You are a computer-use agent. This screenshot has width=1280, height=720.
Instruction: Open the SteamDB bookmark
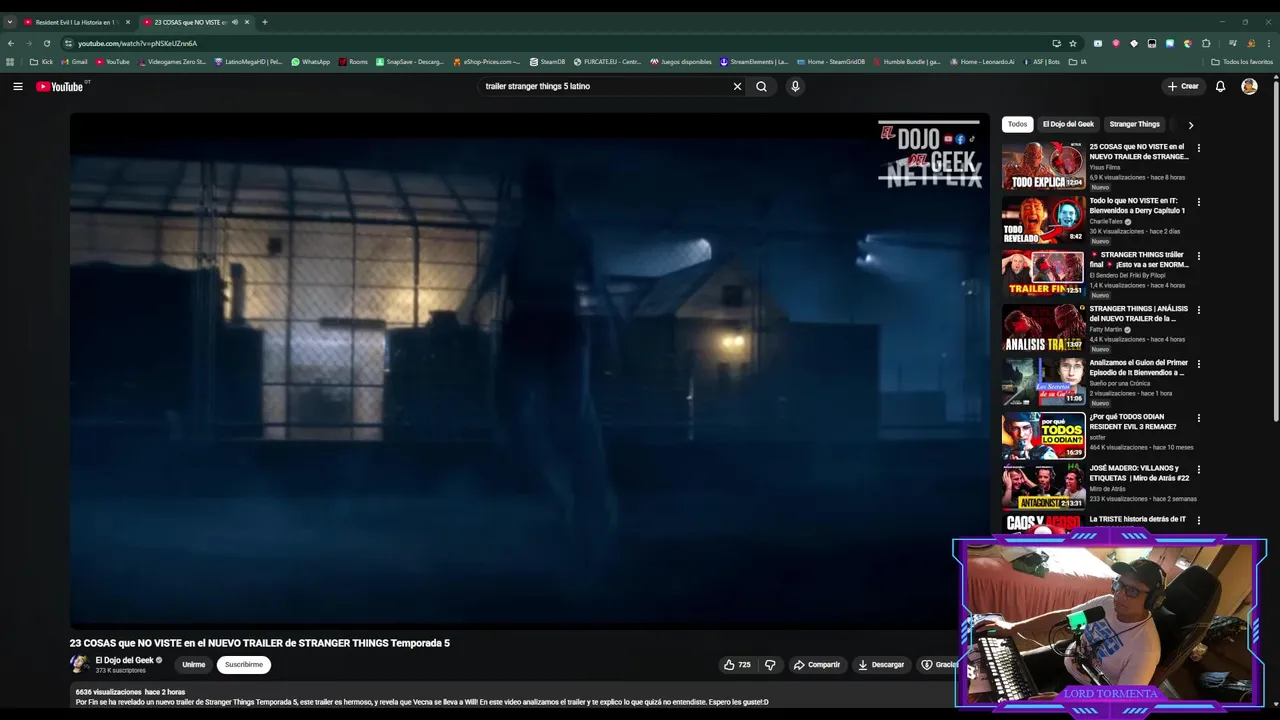pyautogui.click(x=547, y=62)
